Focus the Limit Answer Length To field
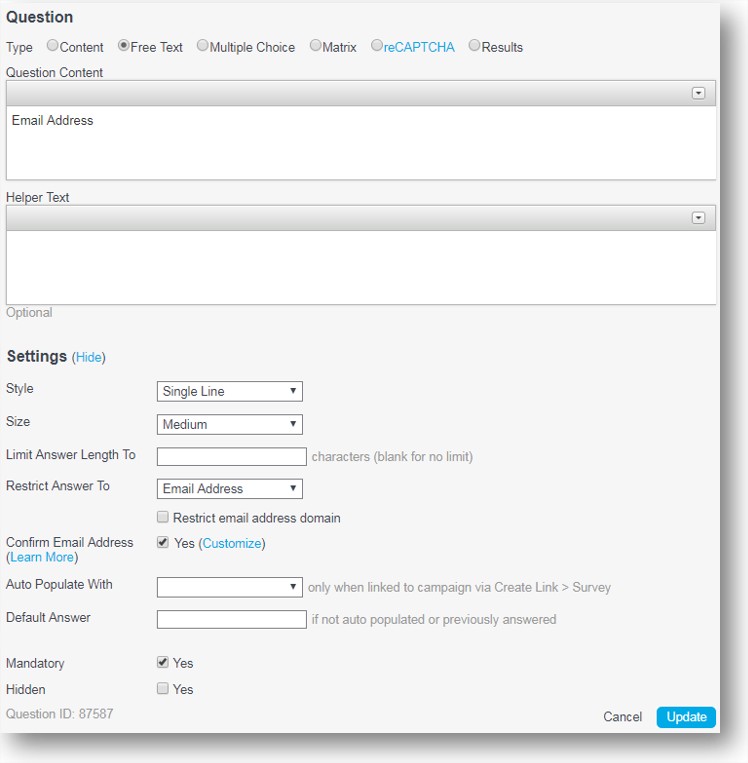 click(x=232, y=456)
